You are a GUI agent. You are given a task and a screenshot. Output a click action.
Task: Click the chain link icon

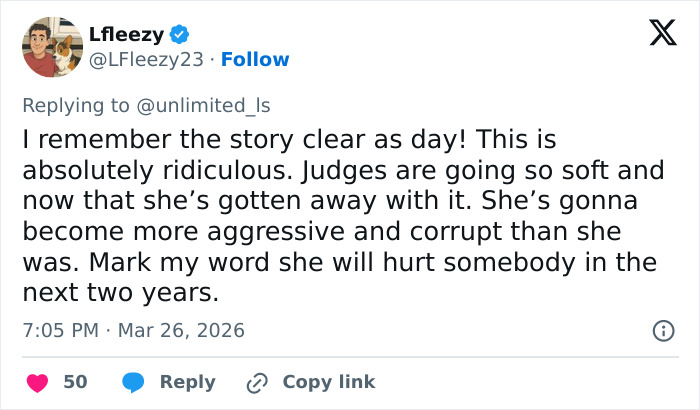pos(258,382)
